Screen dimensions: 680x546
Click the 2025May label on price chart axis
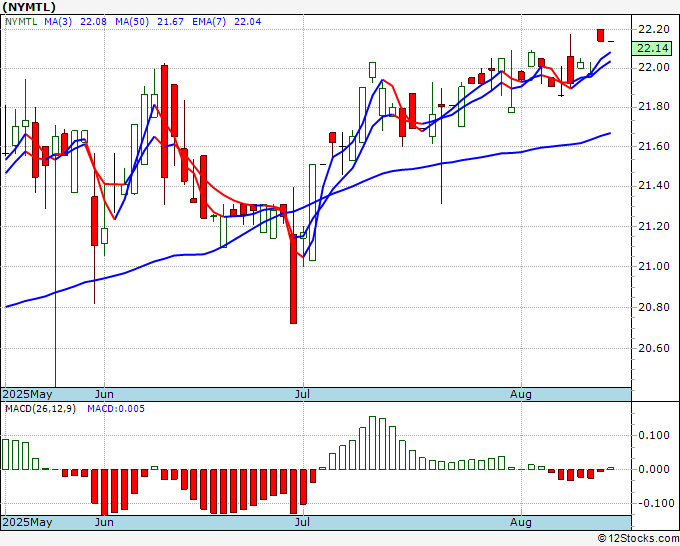point(27,394)
